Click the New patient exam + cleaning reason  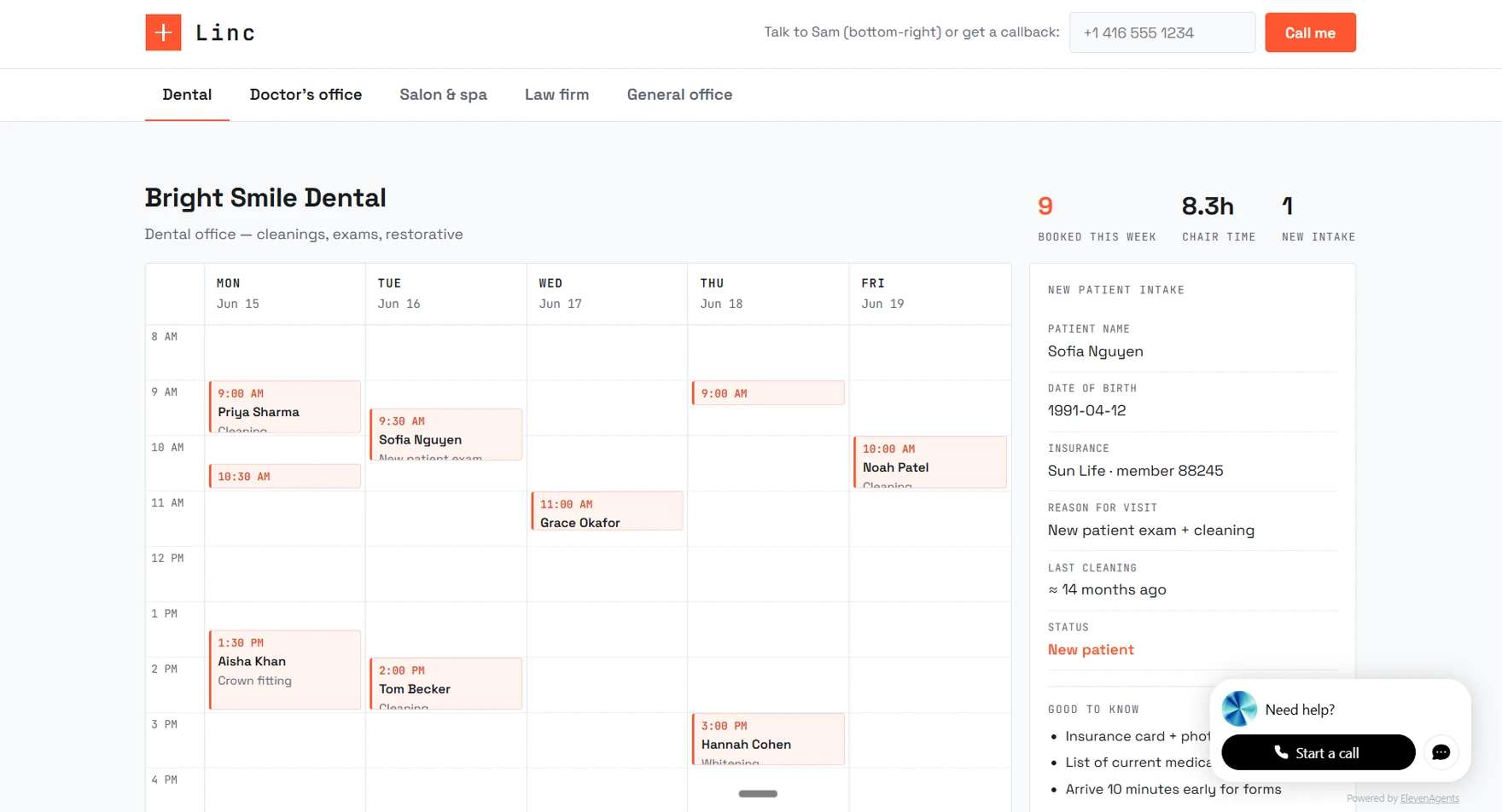(x=1150, y=531)
